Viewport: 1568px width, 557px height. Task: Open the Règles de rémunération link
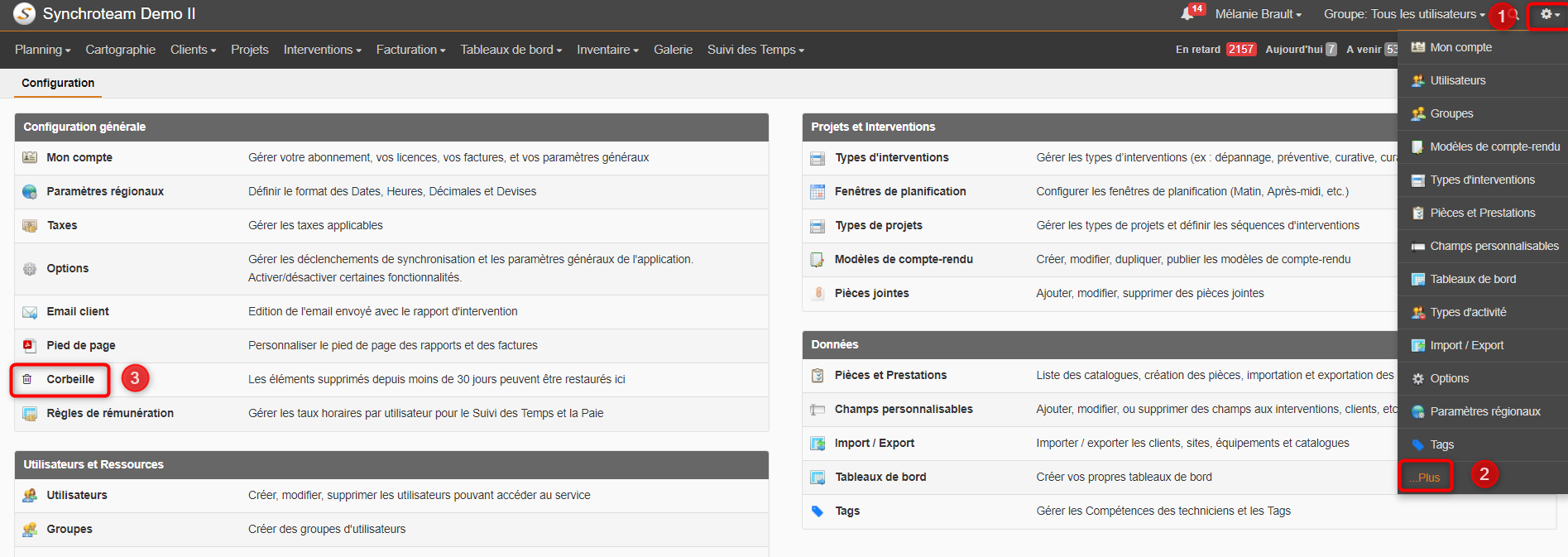point(110,413)
